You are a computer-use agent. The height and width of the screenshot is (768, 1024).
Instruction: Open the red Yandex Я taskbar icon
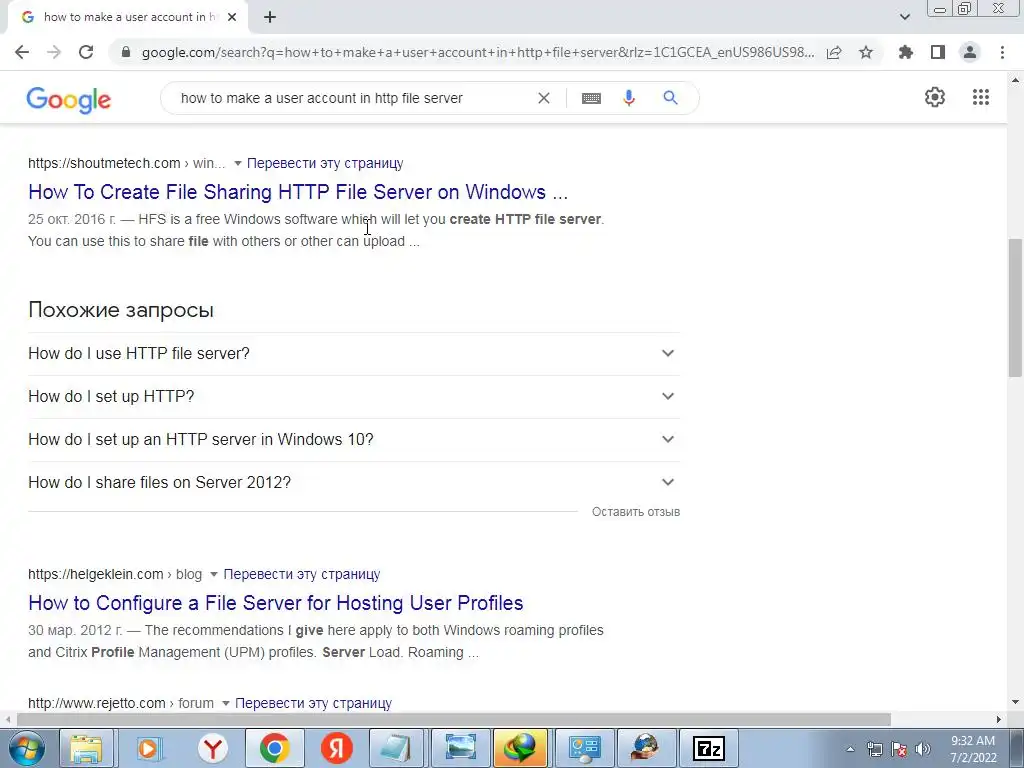click(x=336, y=748)
